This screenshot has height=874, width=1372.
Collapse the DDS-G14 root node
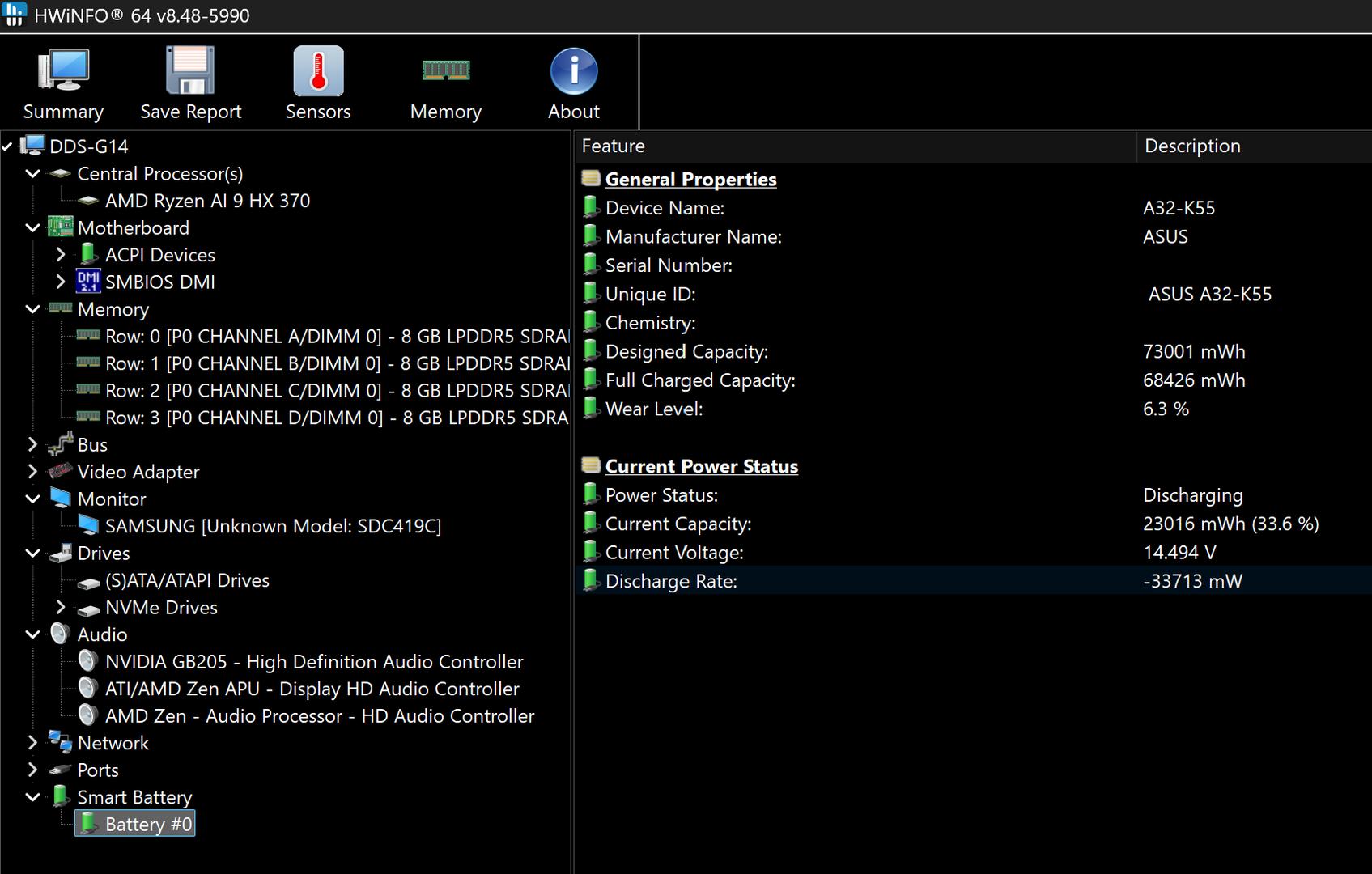tap(7, 146)
